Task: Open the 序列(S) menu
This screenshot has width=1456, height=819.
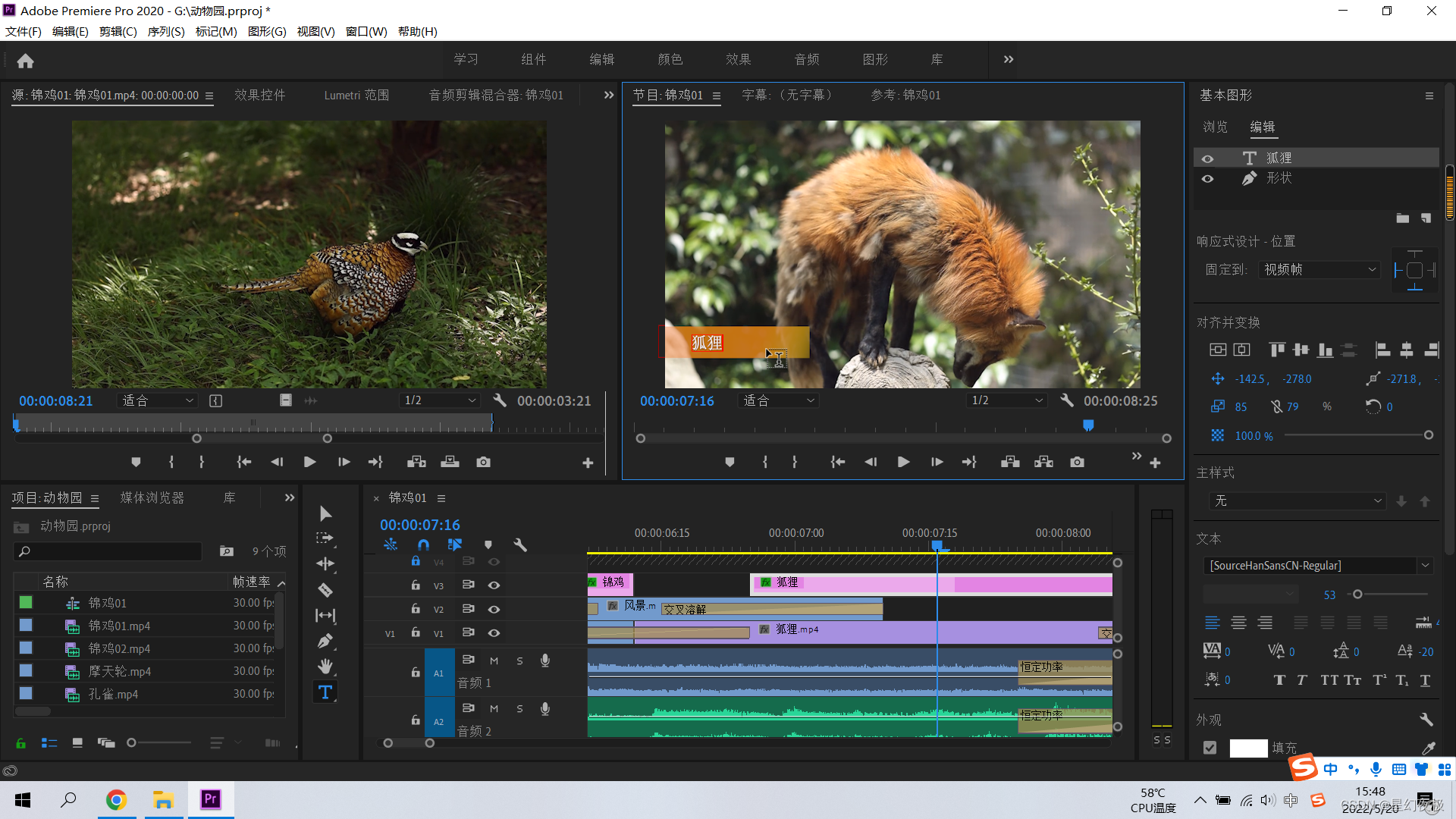Action: click(x=165, y=31)
